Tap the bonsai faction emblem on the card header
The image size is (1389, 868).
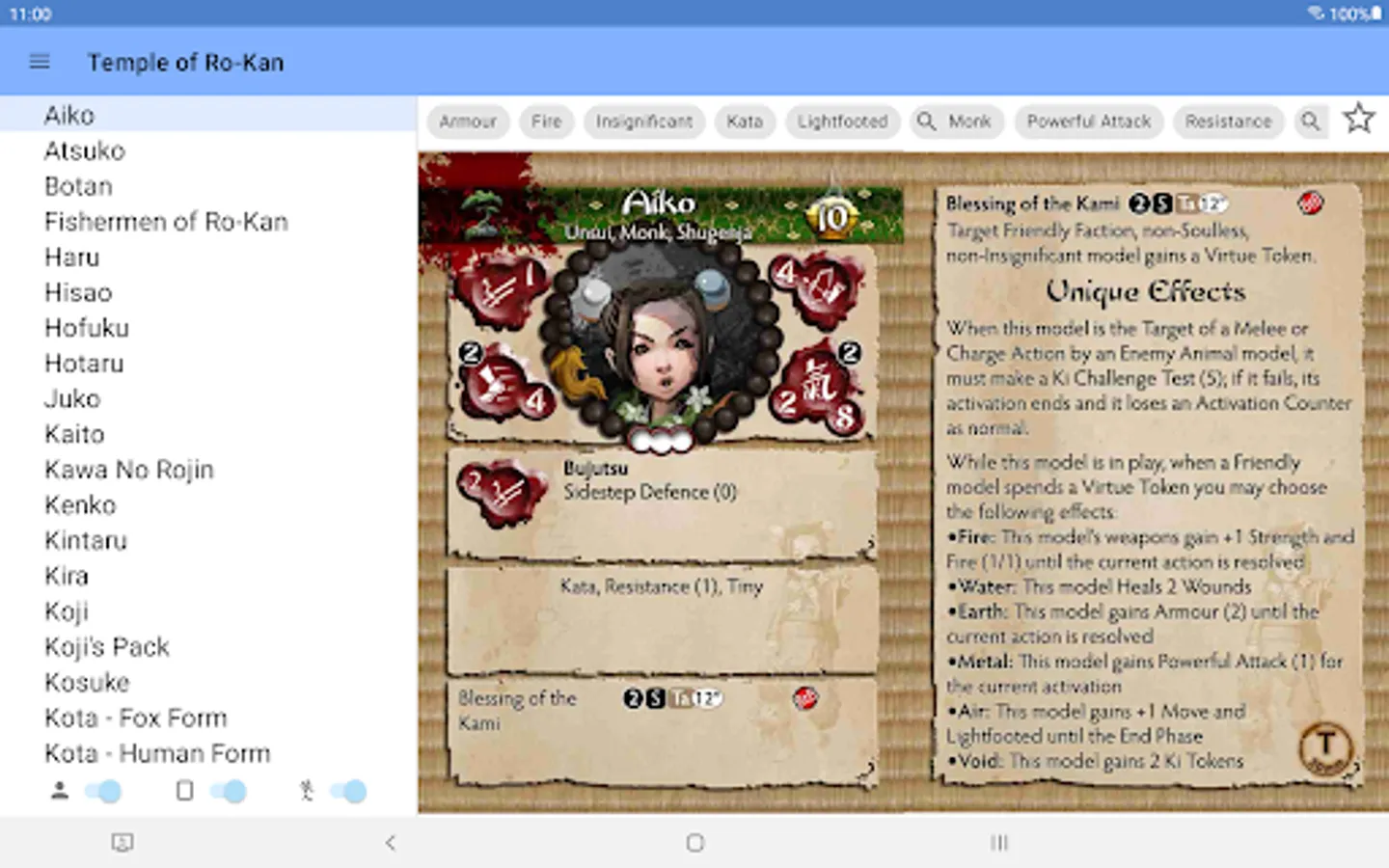click(x=482, y=214)
